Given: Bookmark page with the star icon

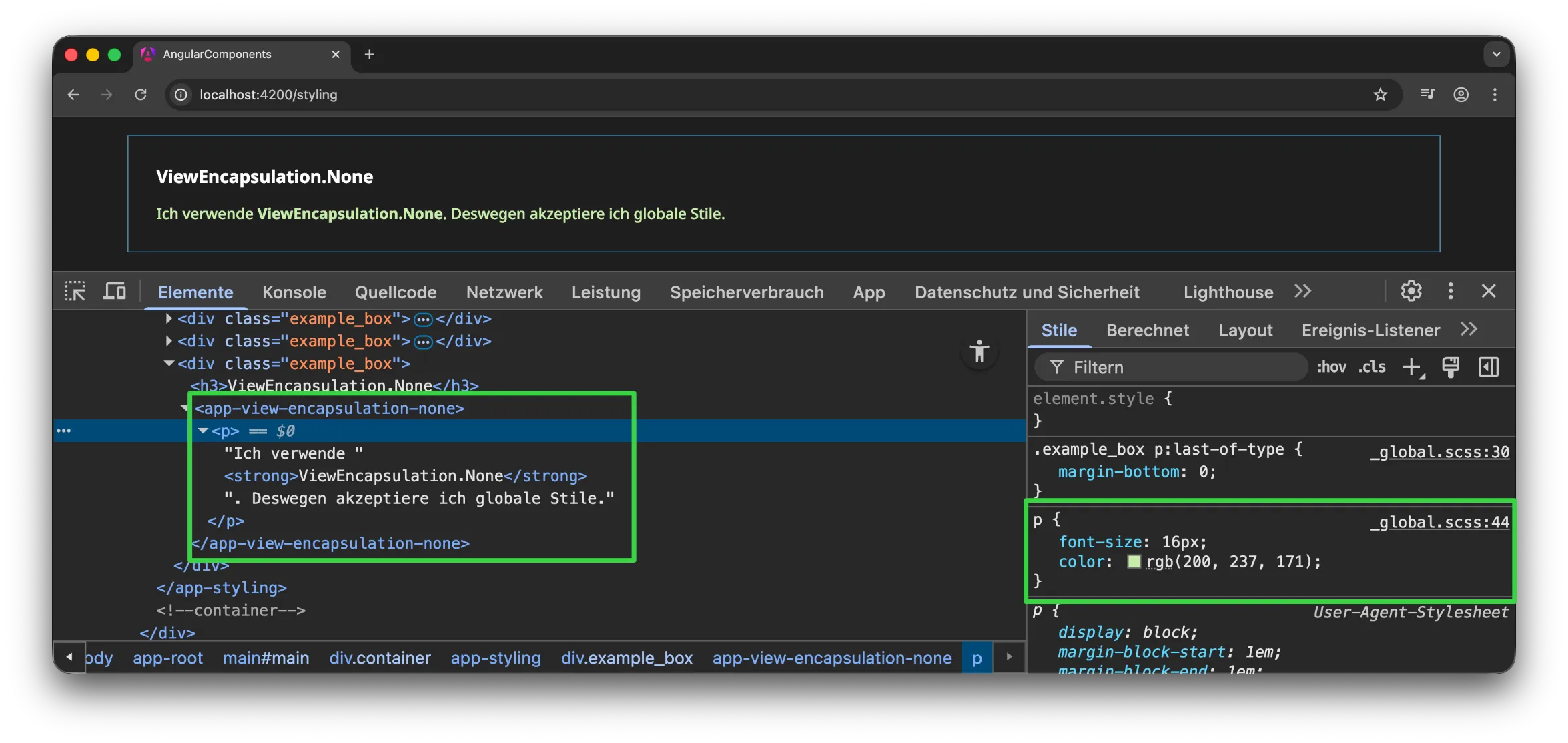Looking at the screenshot, I should pyautogui.click(x=1380, y=95).
